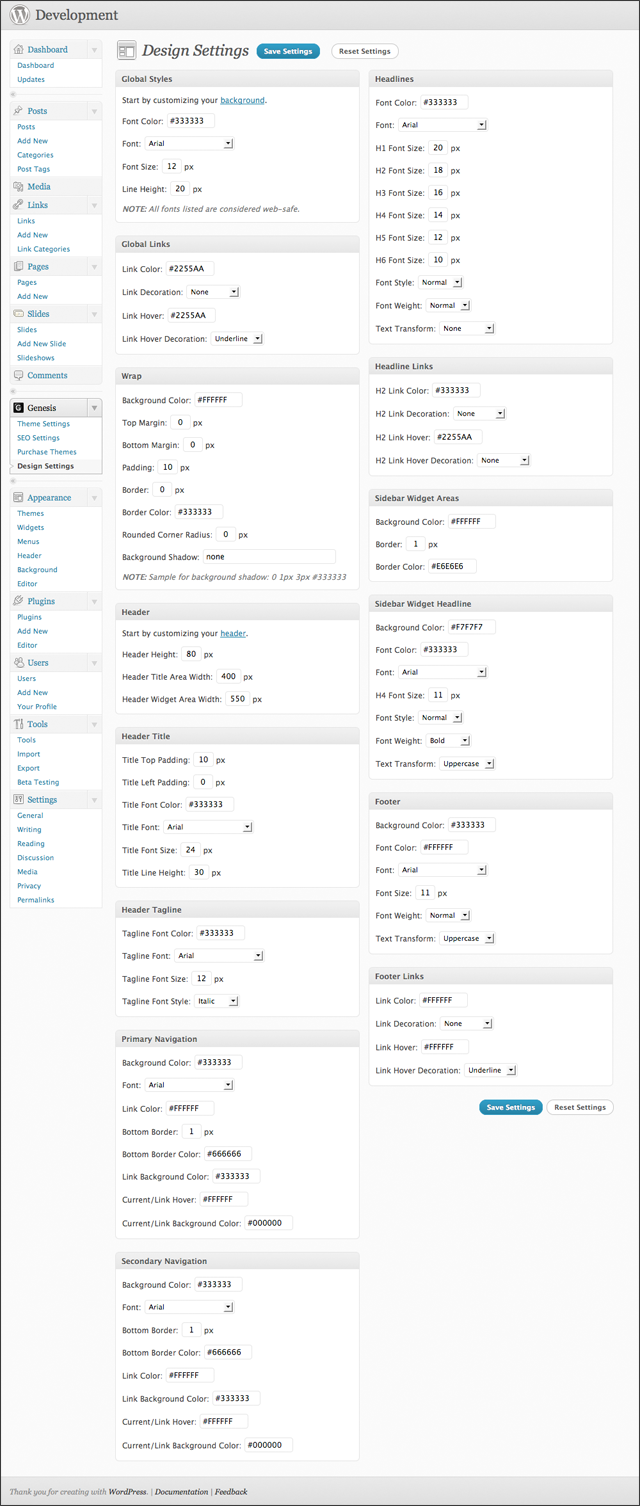Click the Plugins plug icon
This screenshot has width=640, height=1506.
pos(19,601)
